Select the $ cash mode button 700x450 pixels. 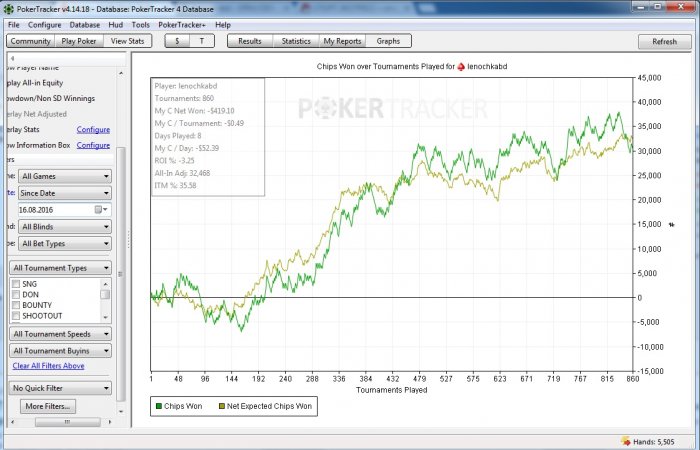(177, 41)
